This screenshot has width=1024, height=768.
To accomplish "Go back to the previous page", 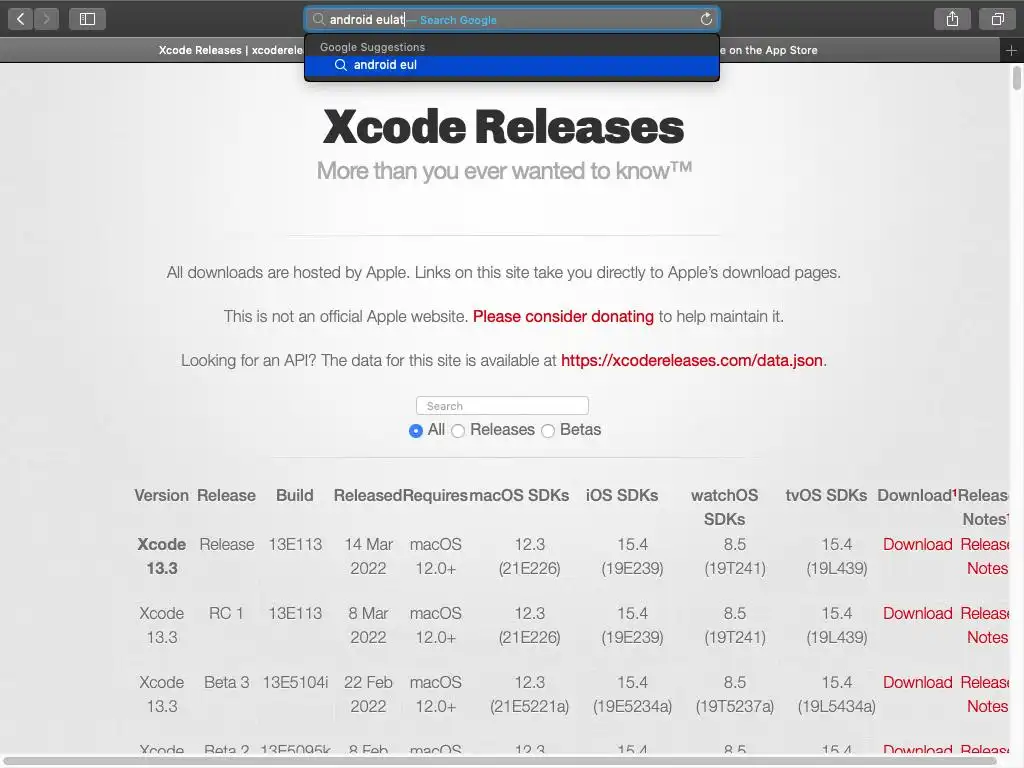I will (20, 19).
